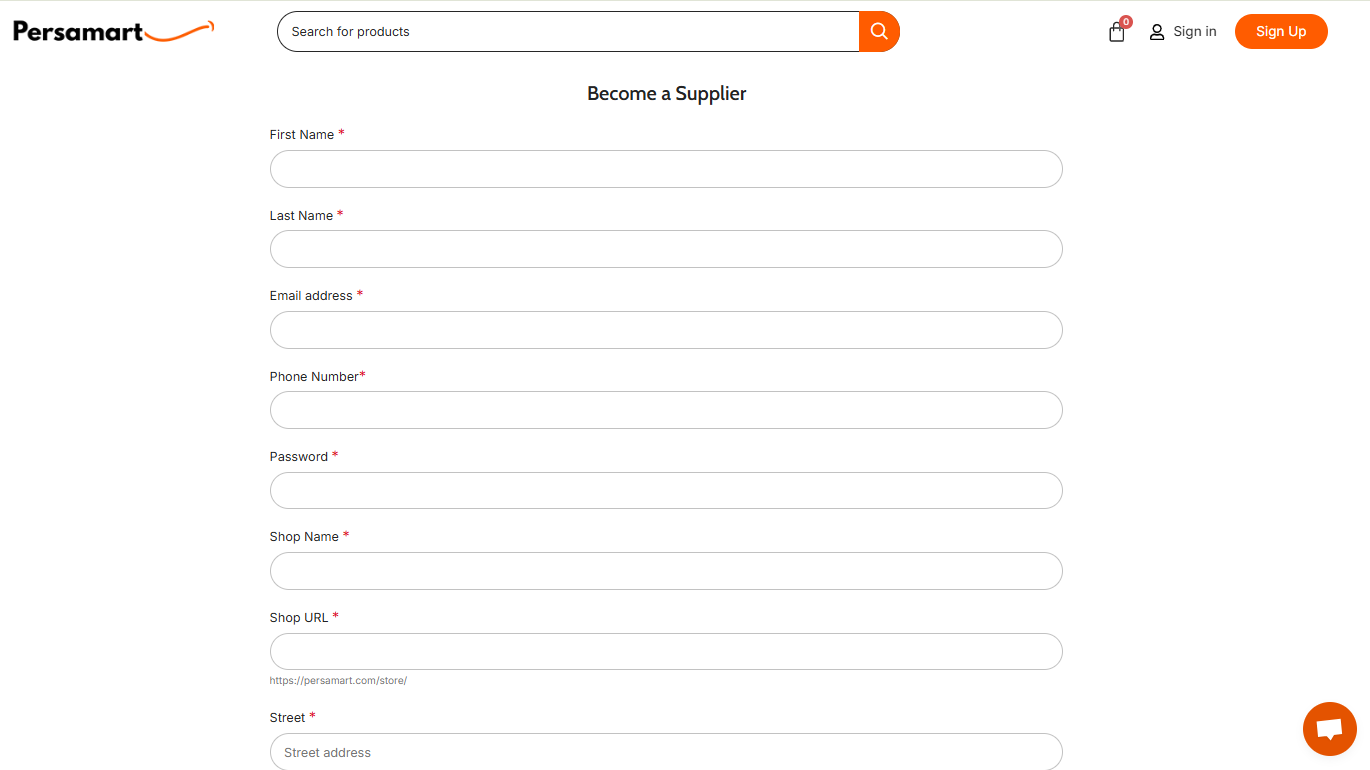Click the Shop URL text field

coord(666,652)
